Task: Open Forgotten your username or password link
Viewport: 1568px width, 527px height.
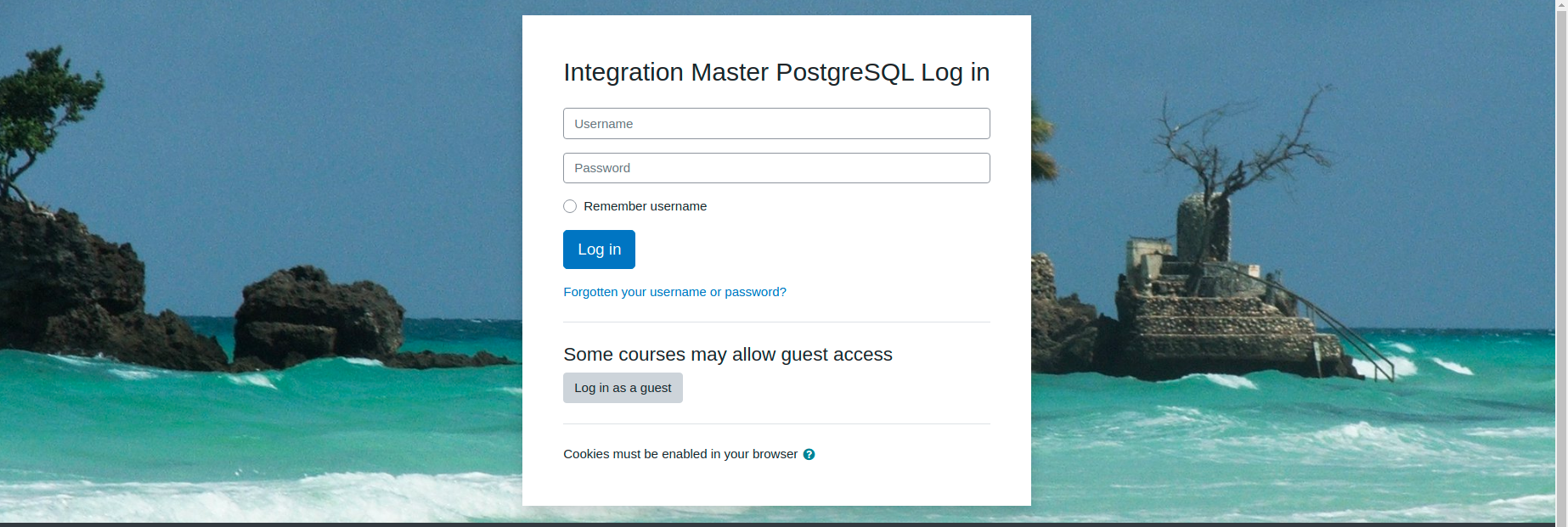Action: (674, 292)
